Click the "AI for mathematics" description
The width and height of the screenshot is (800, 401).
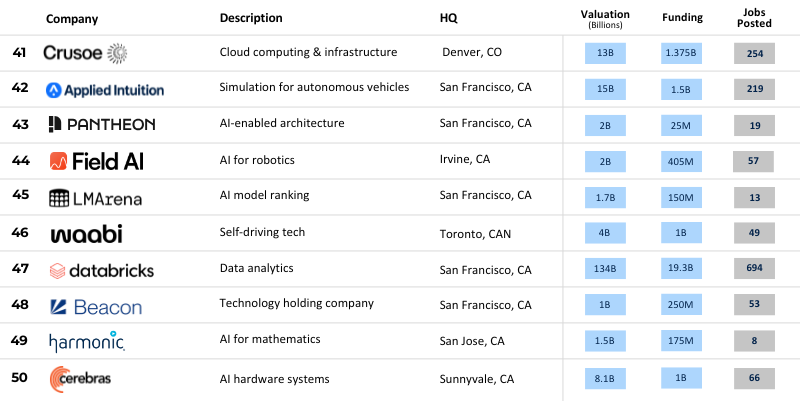pyautogui.click(x=267, y=339)
